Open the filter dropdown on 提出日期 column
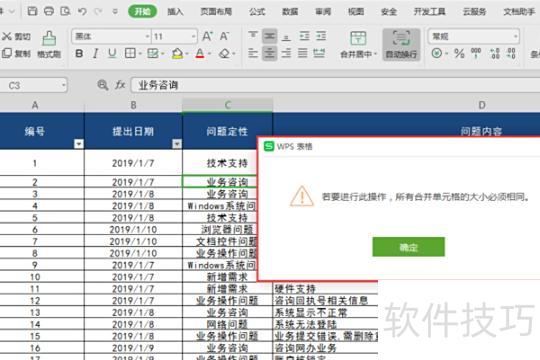The height and width of the screenshot is (360, 540). 177,144
